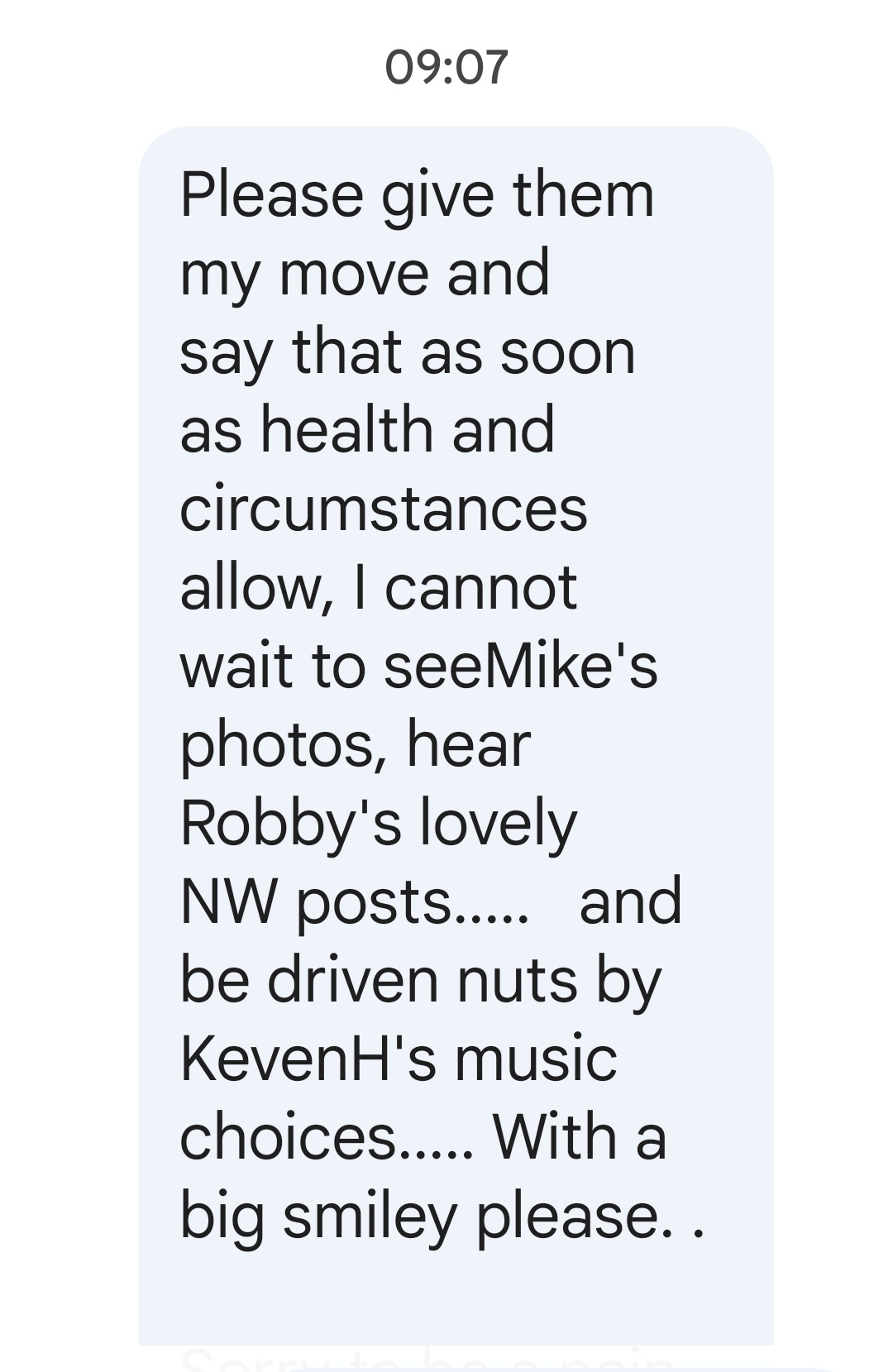The image size is (893, 1372).
Task: Tap the line 'as health and'
Action: point(367,431)
